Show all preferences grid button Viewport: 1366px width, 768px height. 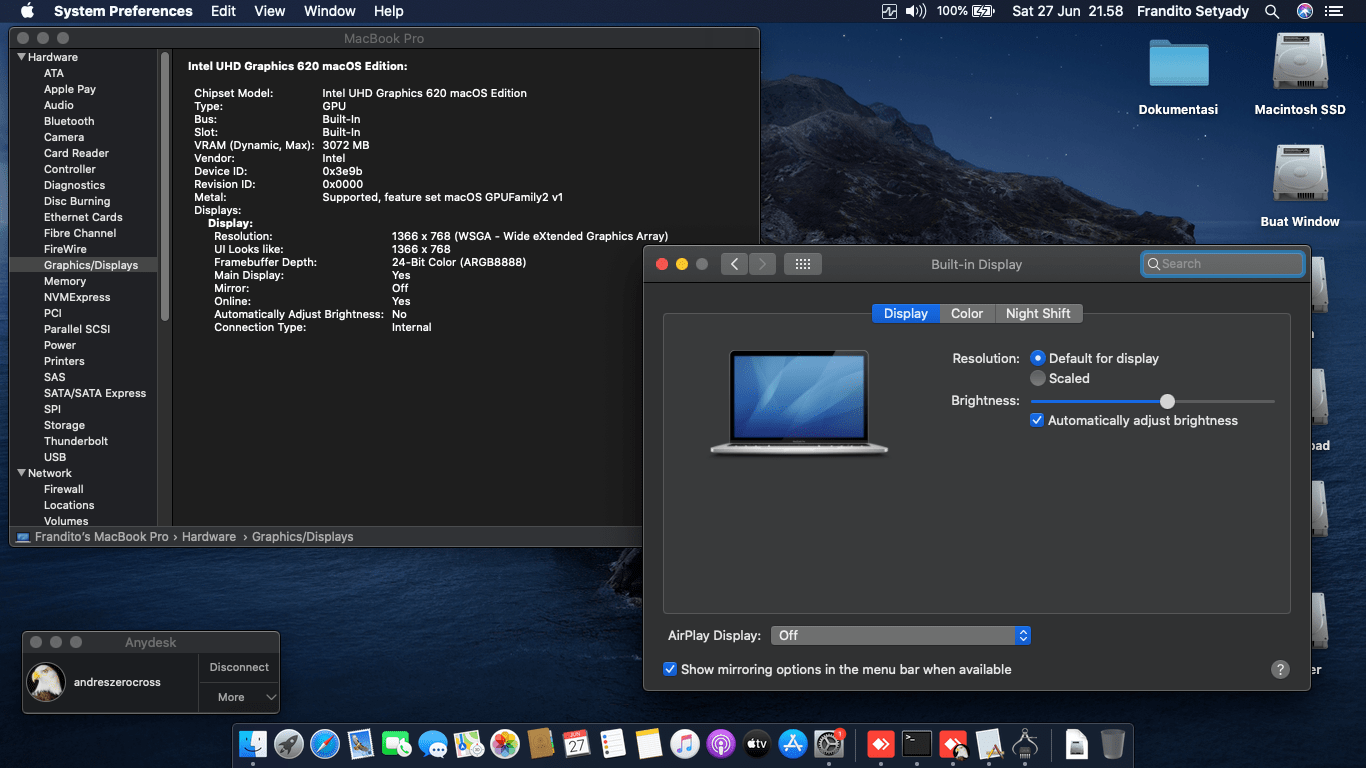click(803, 264)
